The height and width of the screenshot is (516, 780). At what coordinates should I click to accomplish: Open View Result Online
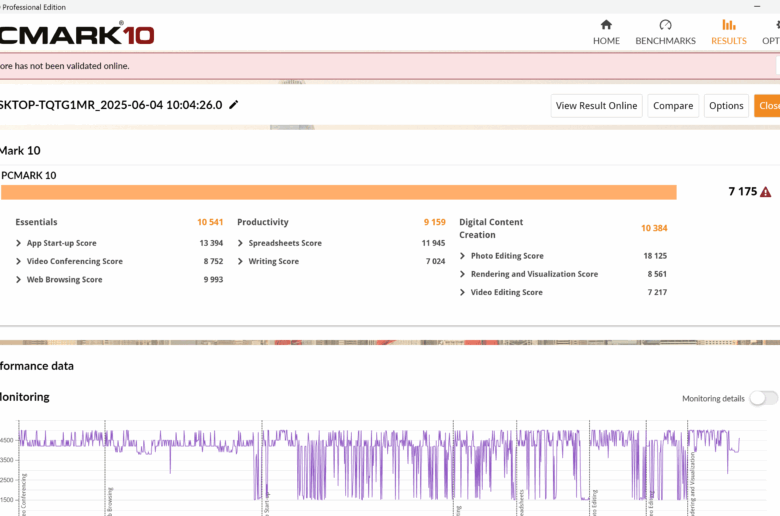point(596,105)
